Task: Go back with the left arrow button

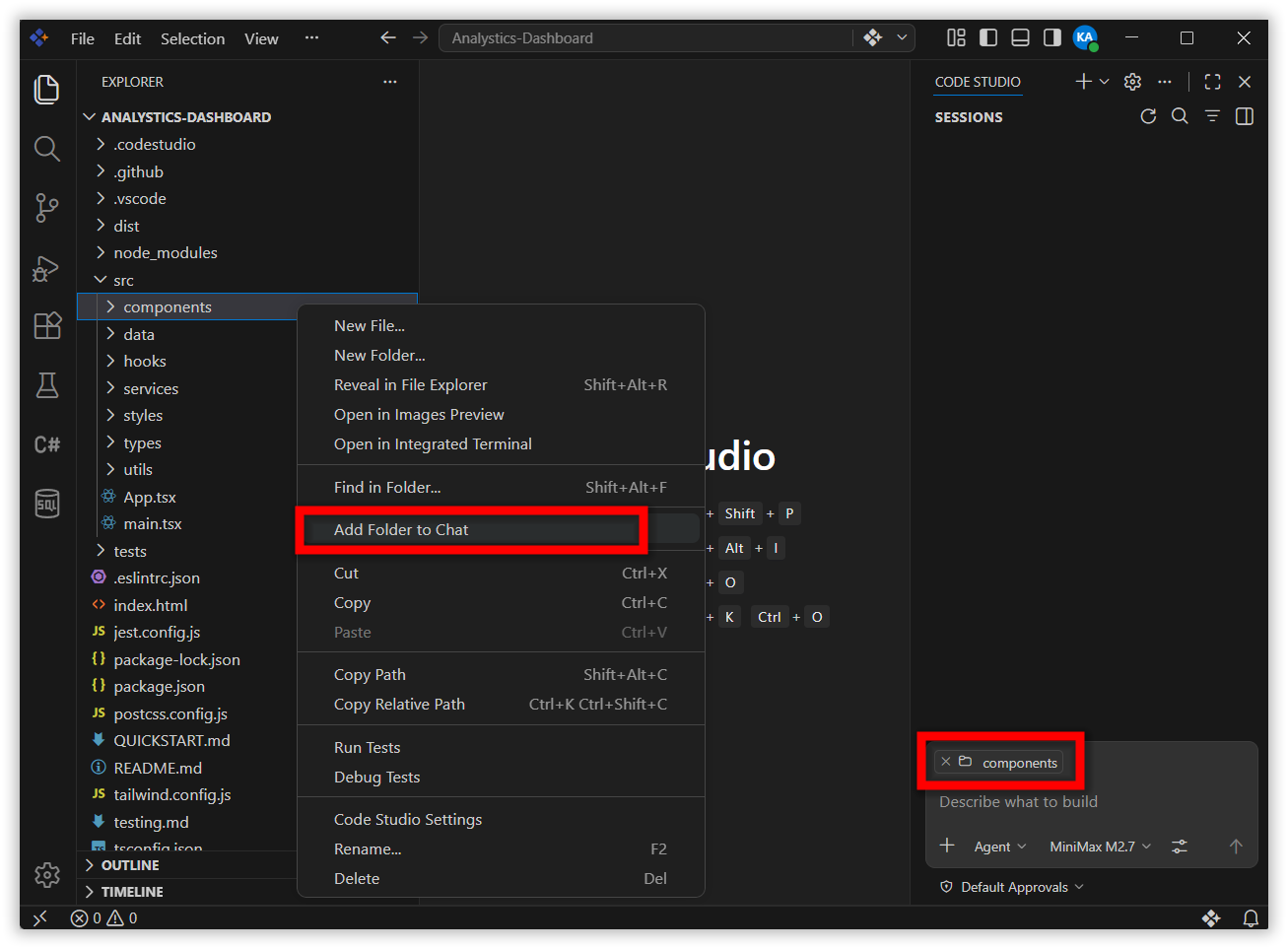Action: pyautogui.click(x=388, y=37)
